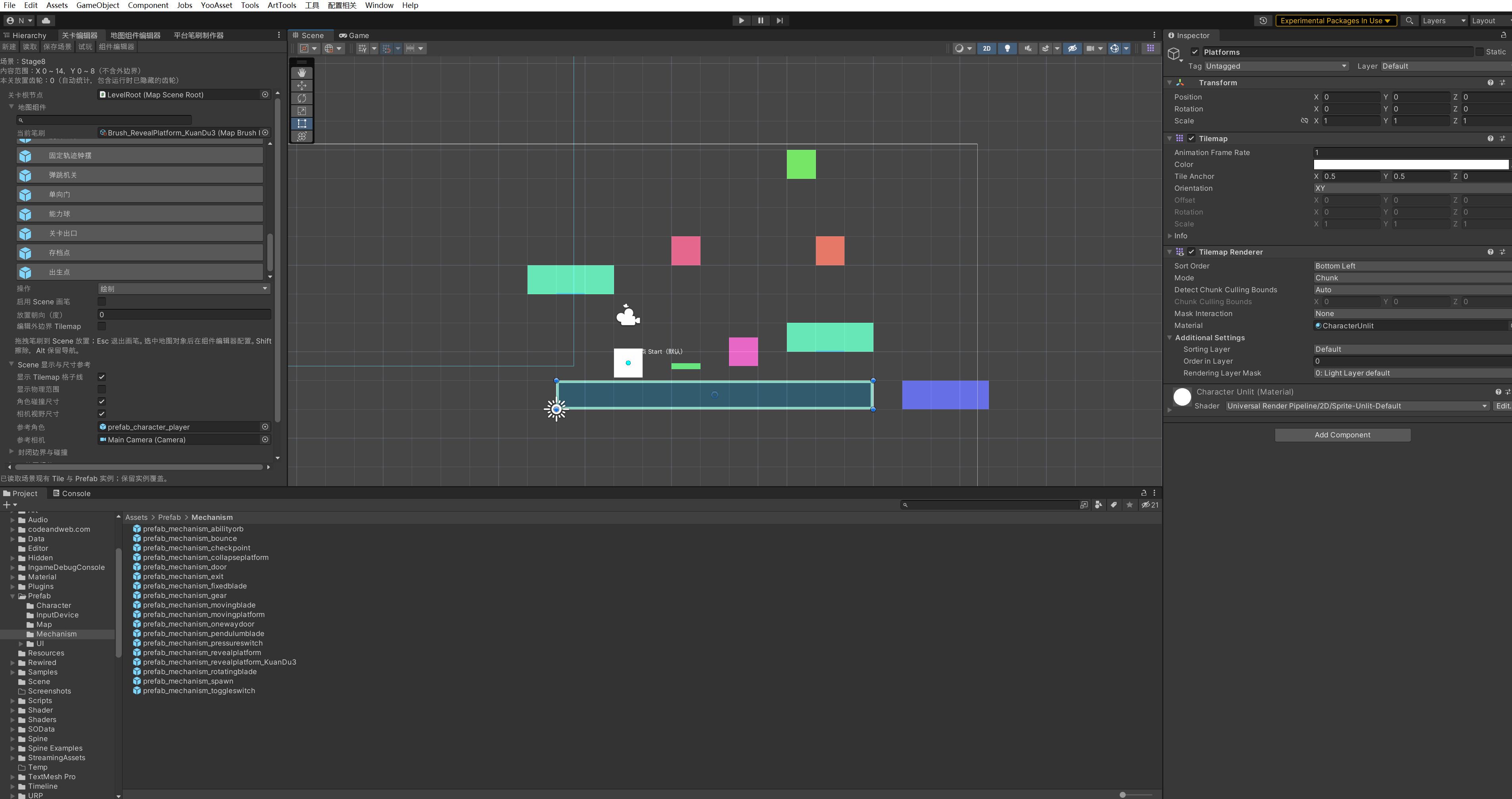1512x799 pixels.
Task: Select the Hand (View) tool in Scene
Action: click(x=302, y=73)
